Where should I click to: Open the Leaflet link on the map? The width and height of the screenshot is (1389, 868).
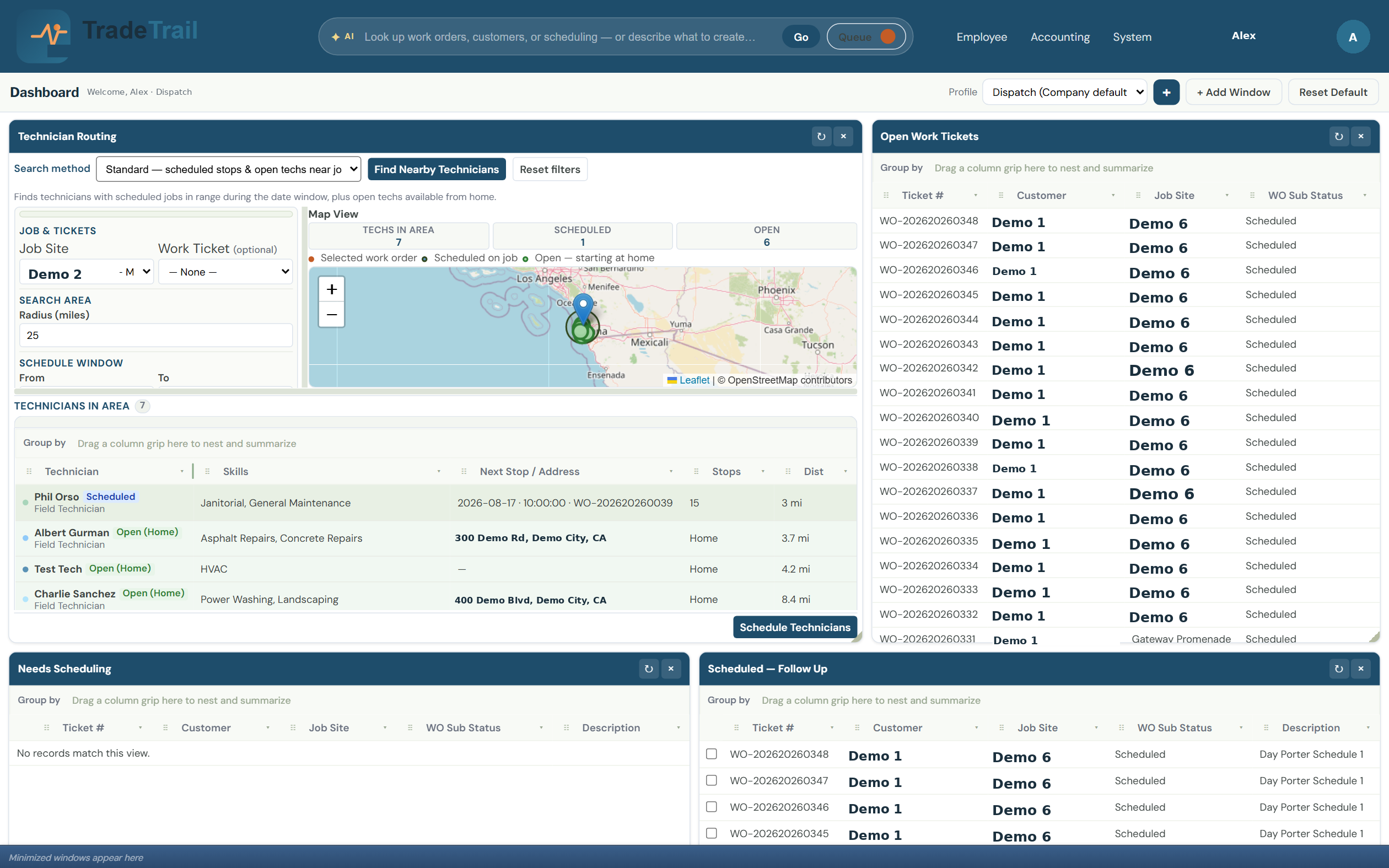point(694,380)
